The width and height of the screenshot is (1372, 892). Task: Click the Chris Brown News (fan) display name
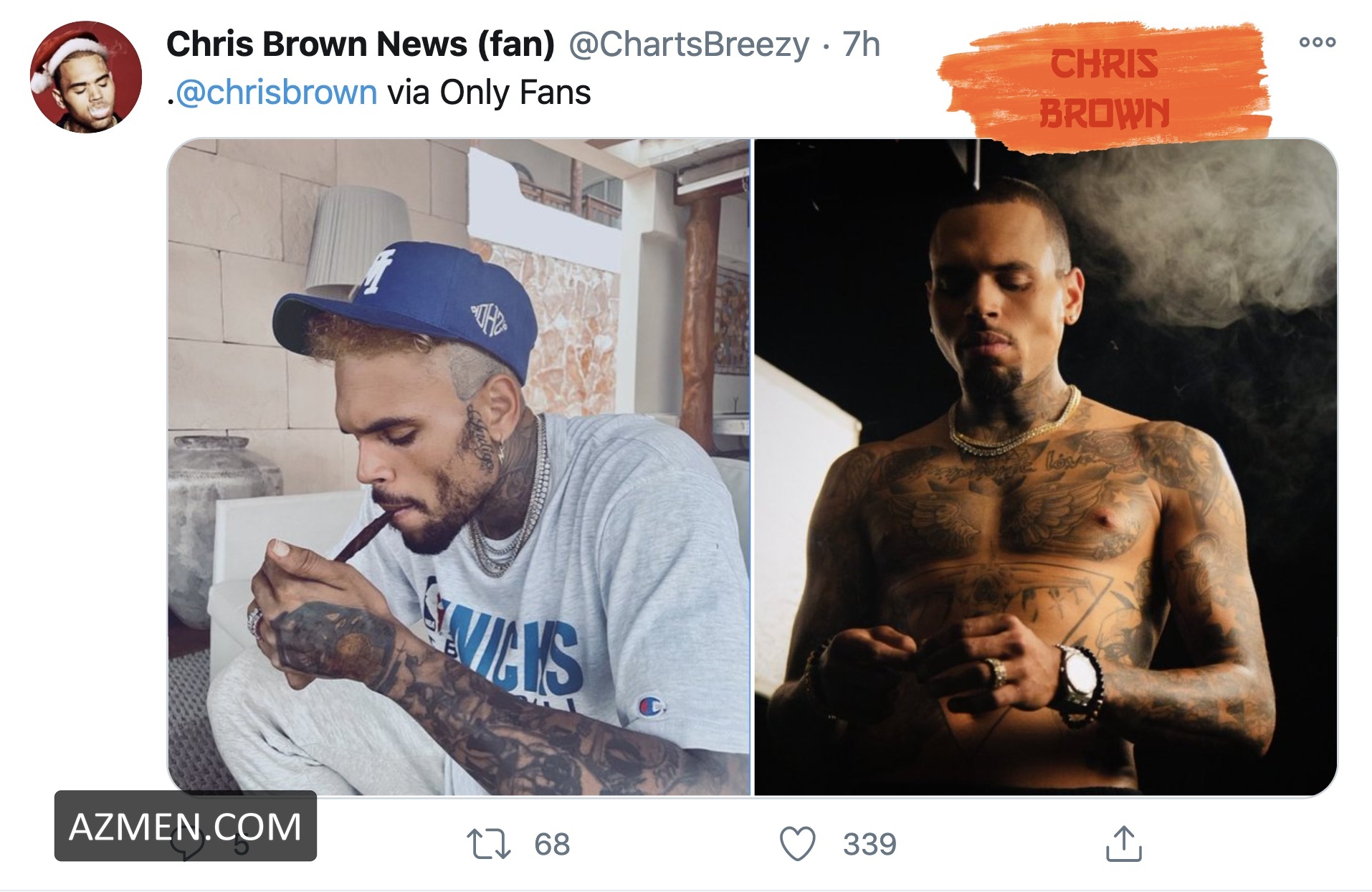tap(361, 44)
